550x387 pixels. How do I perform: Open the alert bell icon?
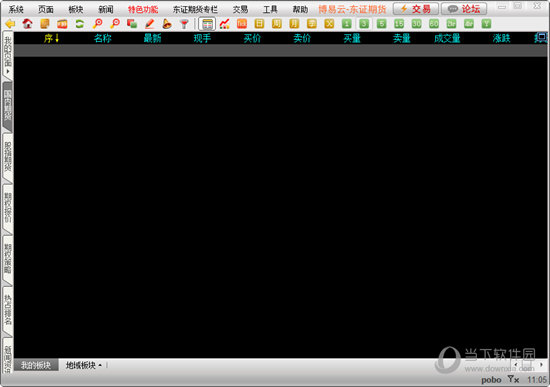click(x=167, y=24)
